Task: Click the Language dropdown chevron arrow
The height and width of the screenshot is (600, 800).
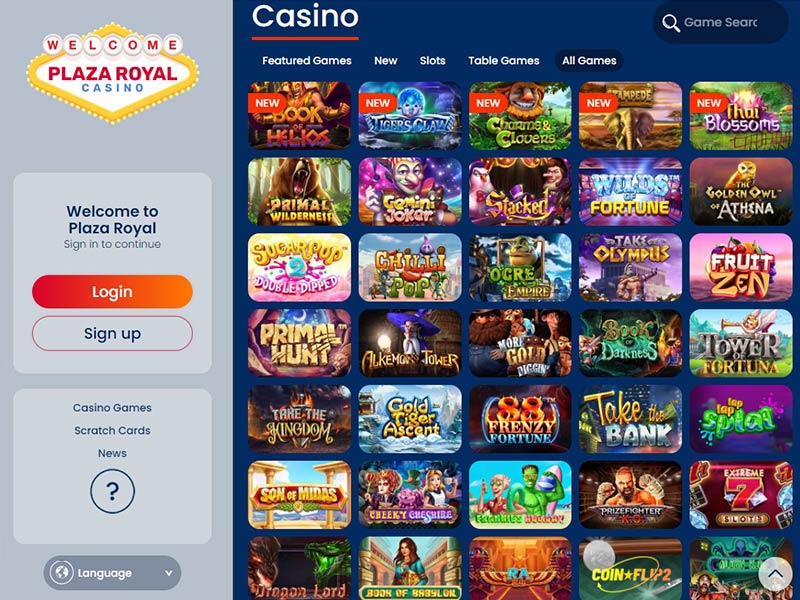Action: pos(168,573)
